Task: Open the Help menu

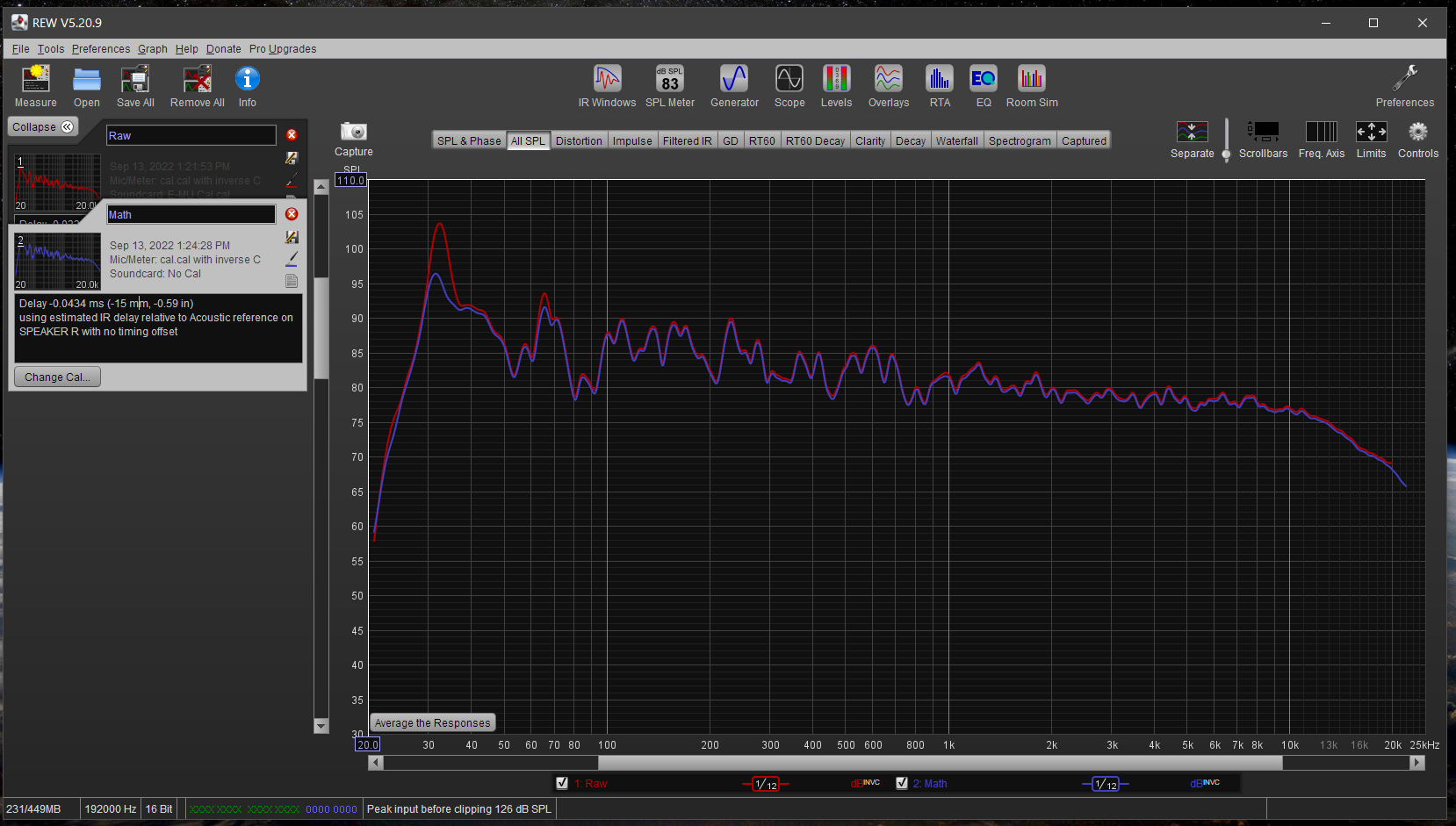Action: point(187,49)
